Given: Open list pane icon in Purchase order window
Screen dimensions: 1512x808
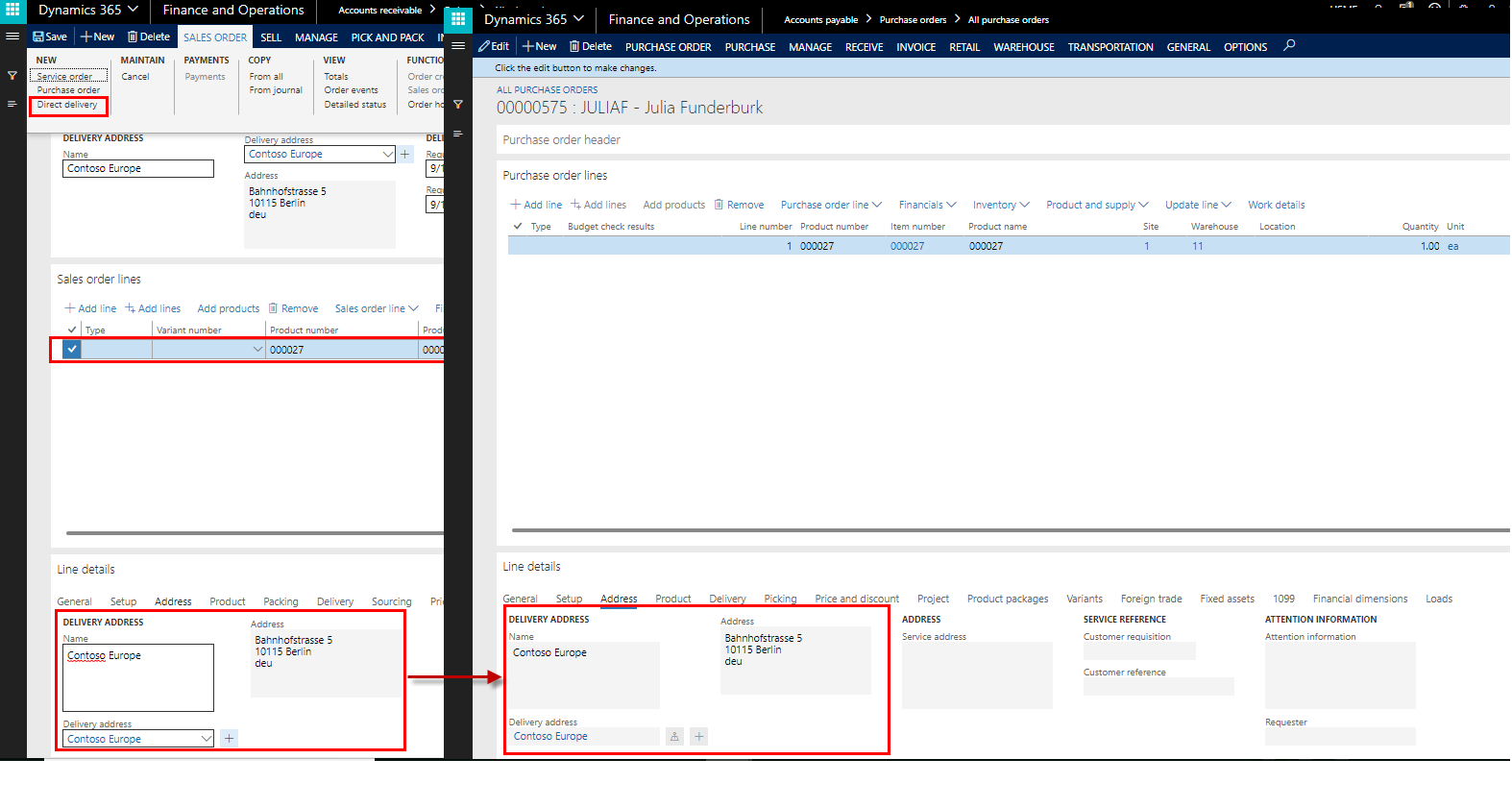Looking at the screenshot, I should (458, 134).
